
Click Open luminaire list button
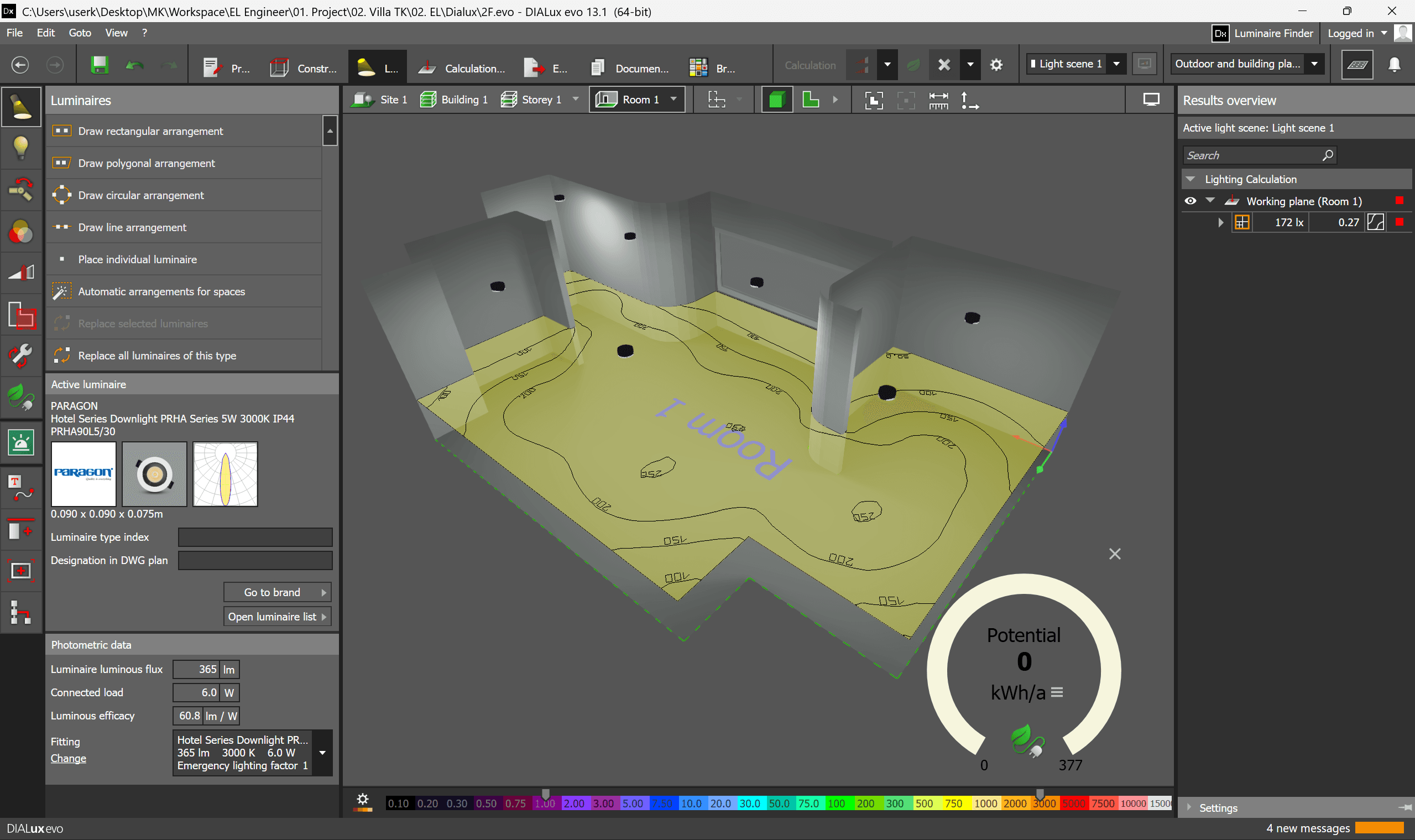[x=278, y=617]
